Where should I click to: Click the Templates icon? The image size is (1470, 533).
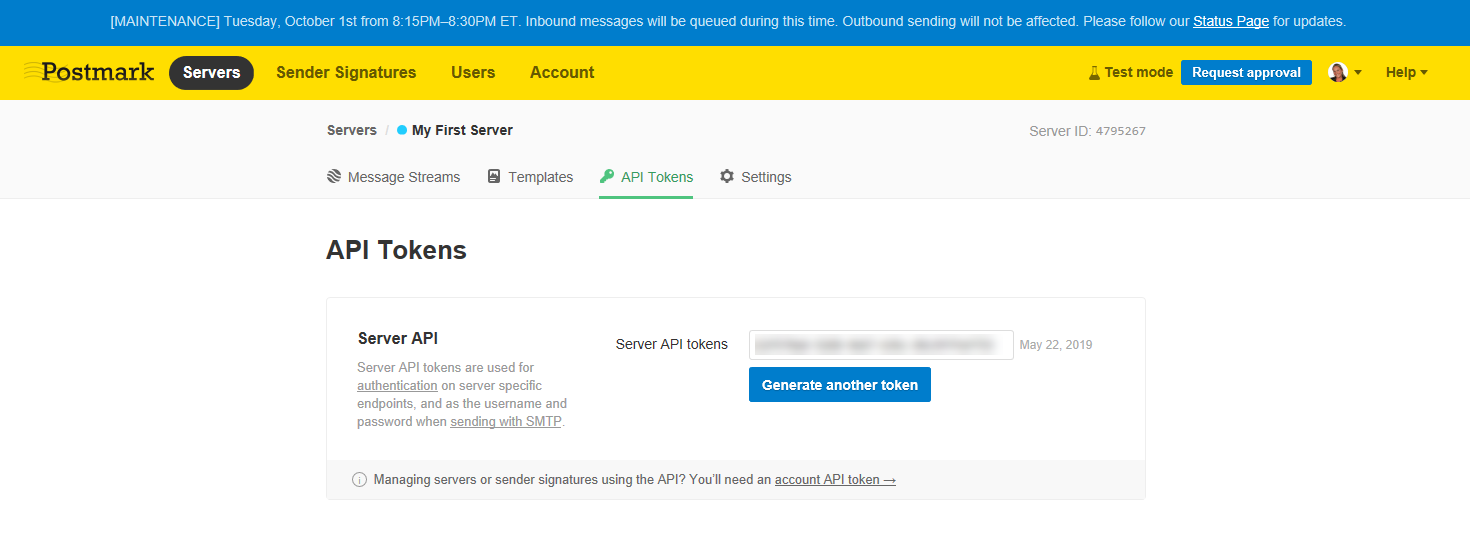[x=494, y=177]
